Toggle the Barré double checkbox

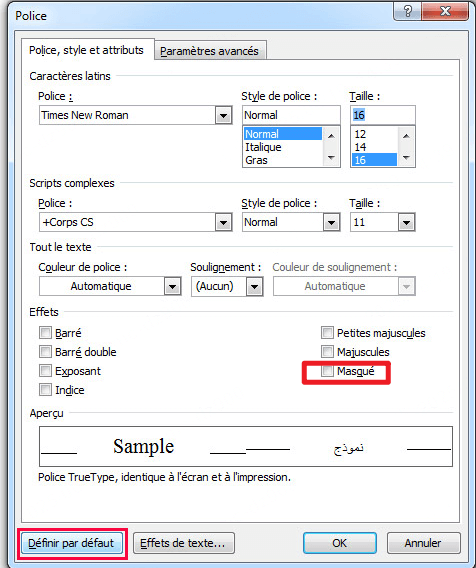point(45,351)
